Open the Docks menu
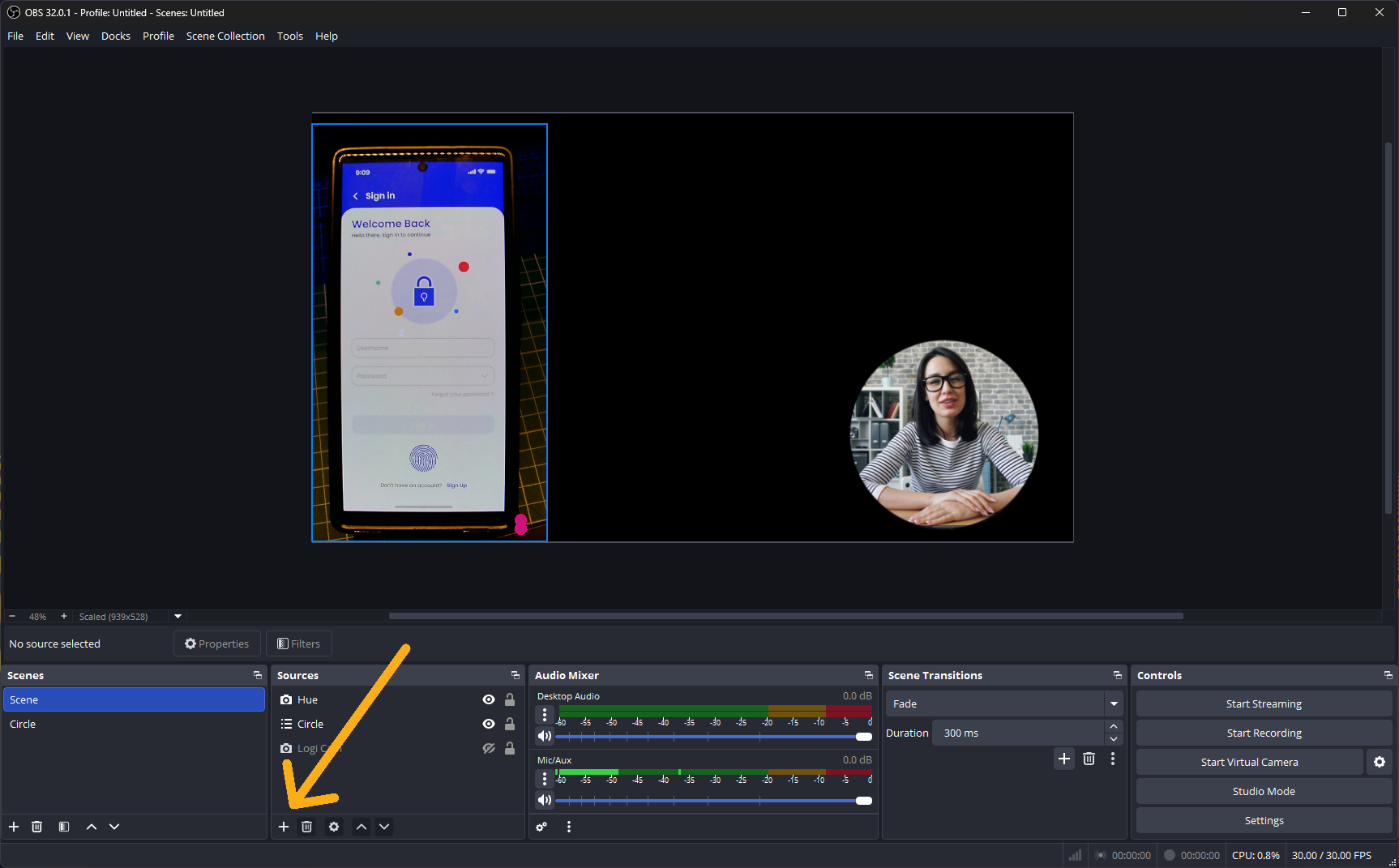The width and height of the screenshot is (1399, 868). (x=115, y=36)
